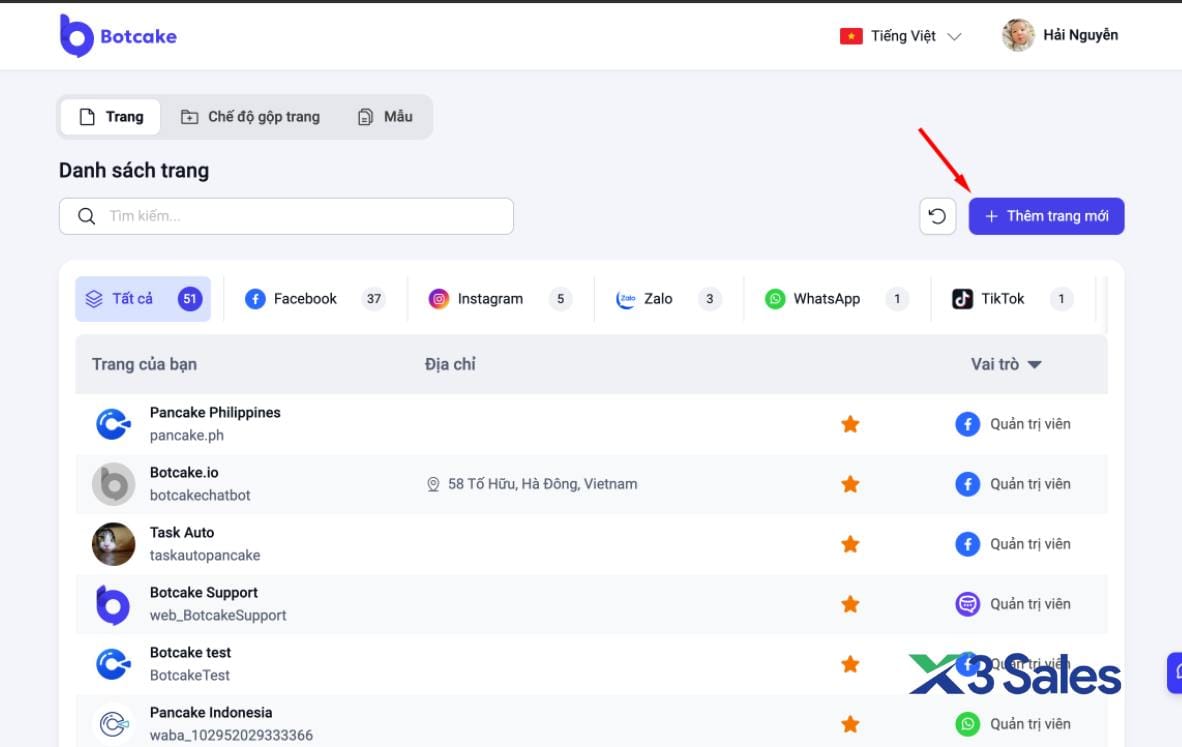This screenshot has width=1182, height=747.
Task: Click Facebook icon in Botcake.io row
Action: tap(967, 484)
